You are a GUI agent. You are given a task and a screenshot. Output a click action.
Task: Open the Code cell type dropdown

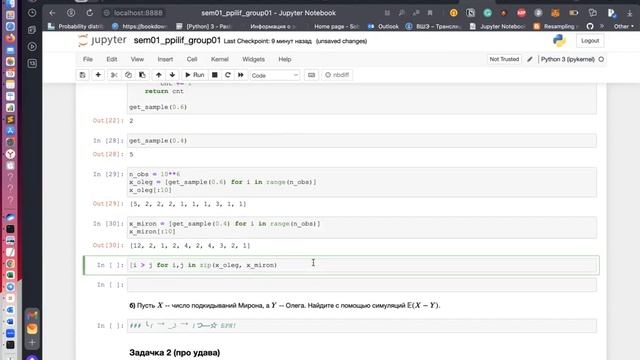pyautogui.click(x=275, y=76)
